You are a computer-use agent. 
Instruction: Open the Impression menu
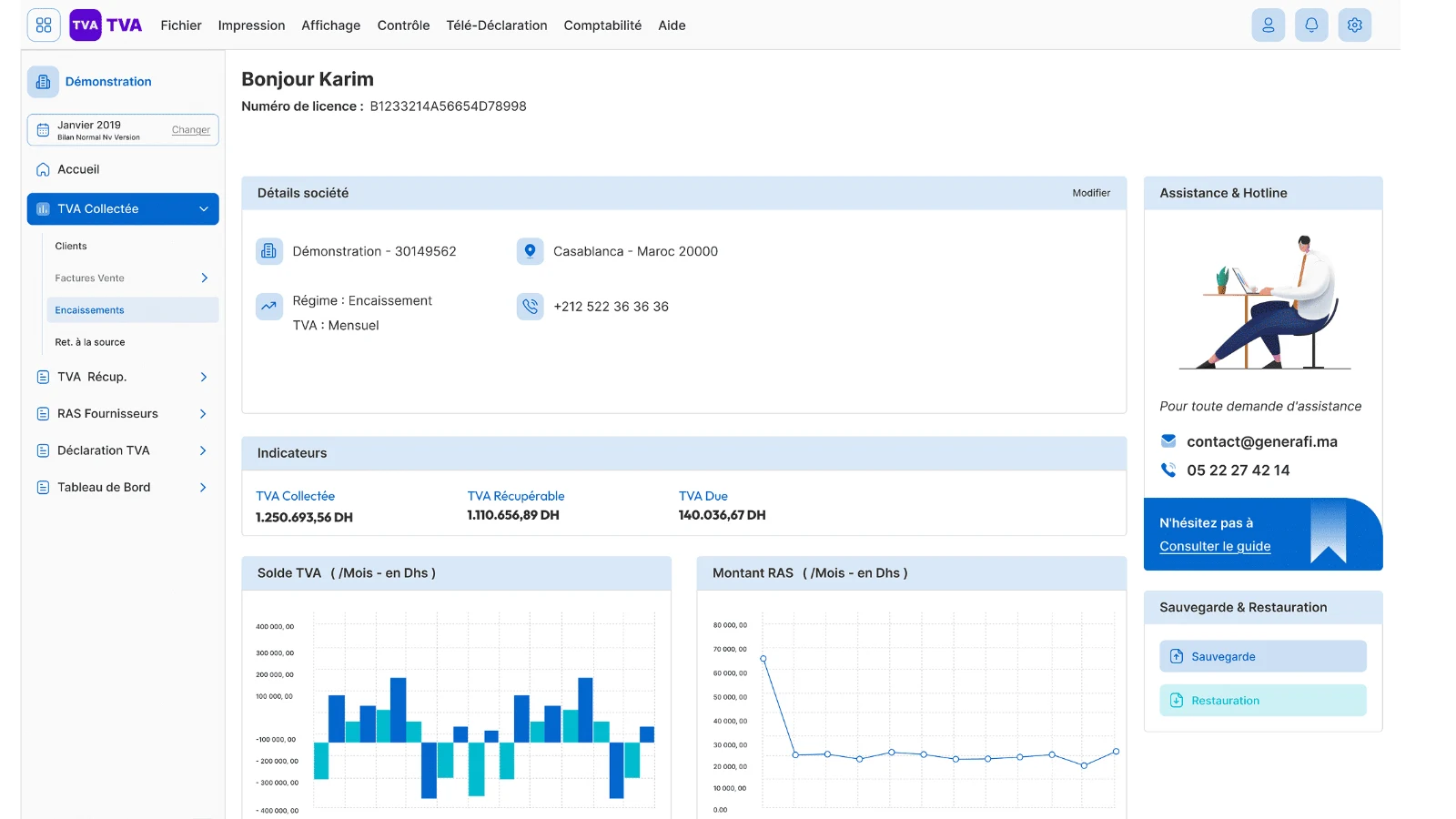click(251, 25)
